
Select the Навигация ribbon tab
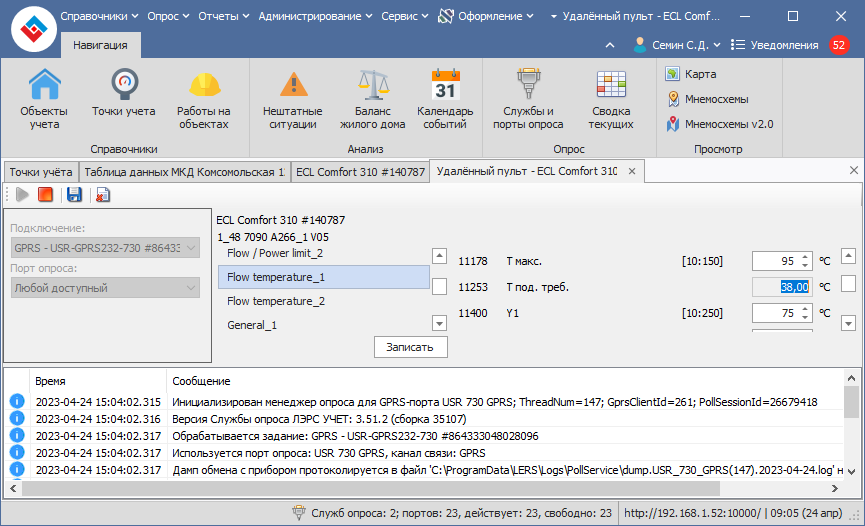[100, 45]
